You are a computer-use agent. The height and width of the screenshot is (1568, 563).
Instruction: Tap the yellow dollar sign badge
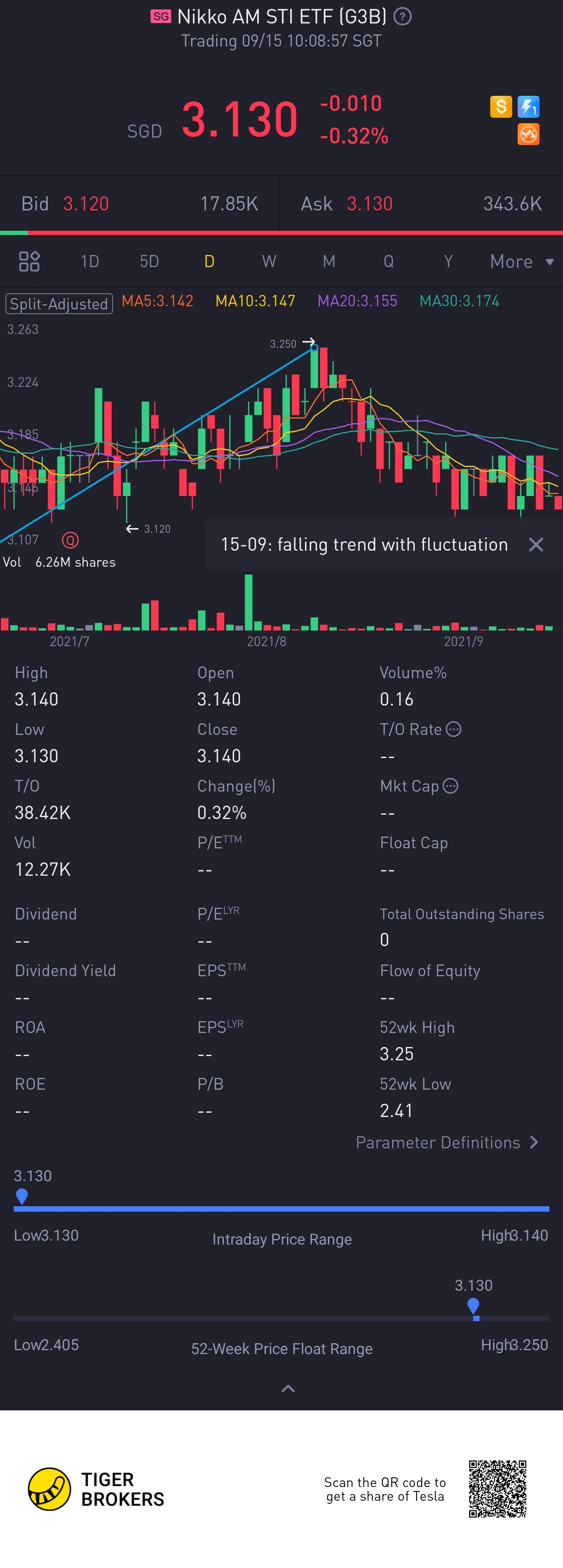point(501,106)
